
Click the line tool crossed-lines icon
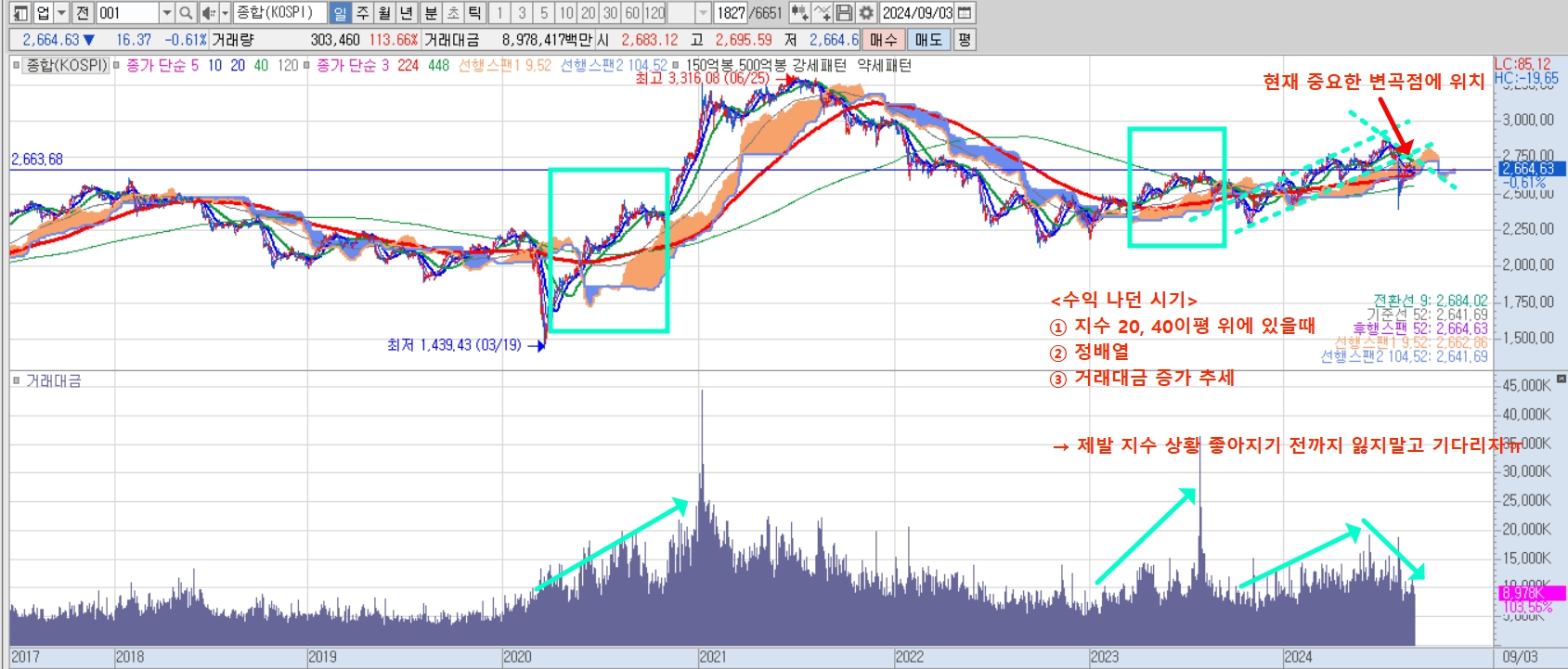[822, 13]
